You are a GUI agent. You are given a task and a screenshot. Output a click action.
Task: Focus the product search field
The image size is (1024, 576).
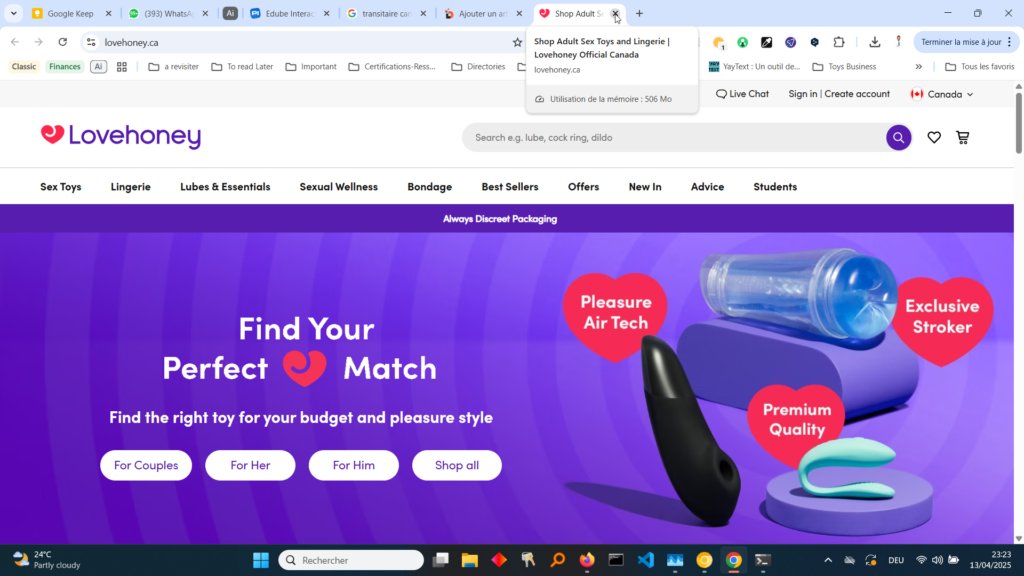673,137
